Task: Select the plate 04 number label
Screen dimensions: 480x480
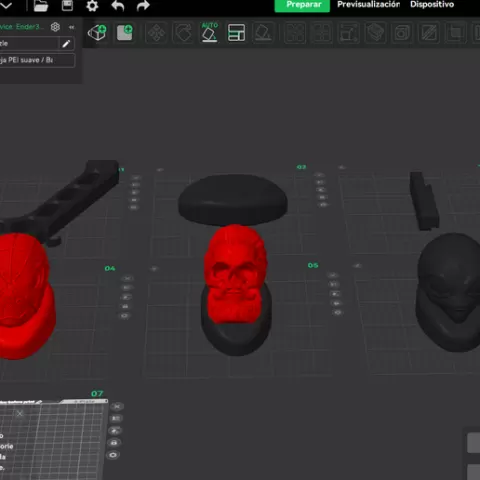Action: tap(110, 268)
